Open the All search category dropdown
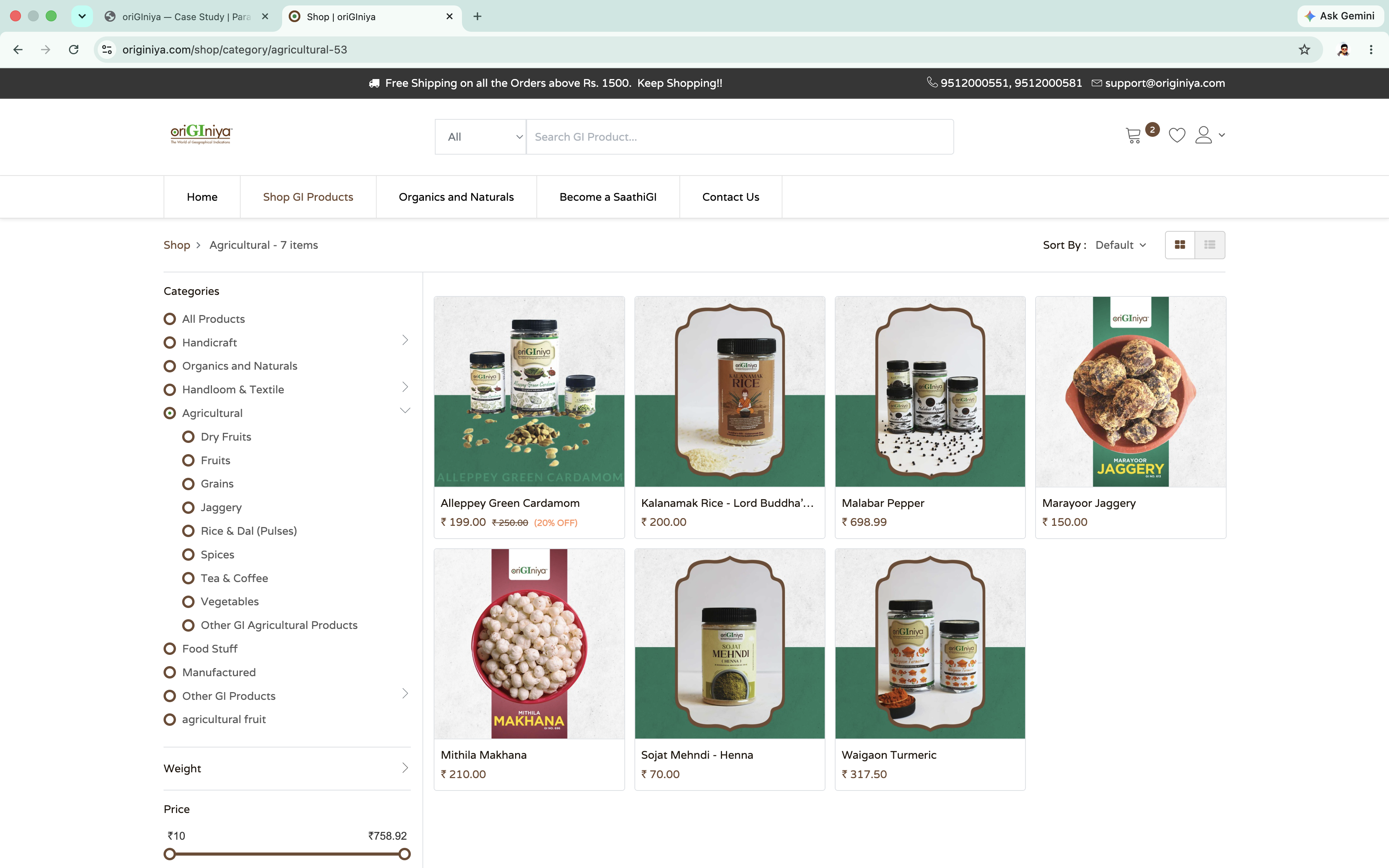The width and height of the screenshot is (1389, 868). [481, 137]
